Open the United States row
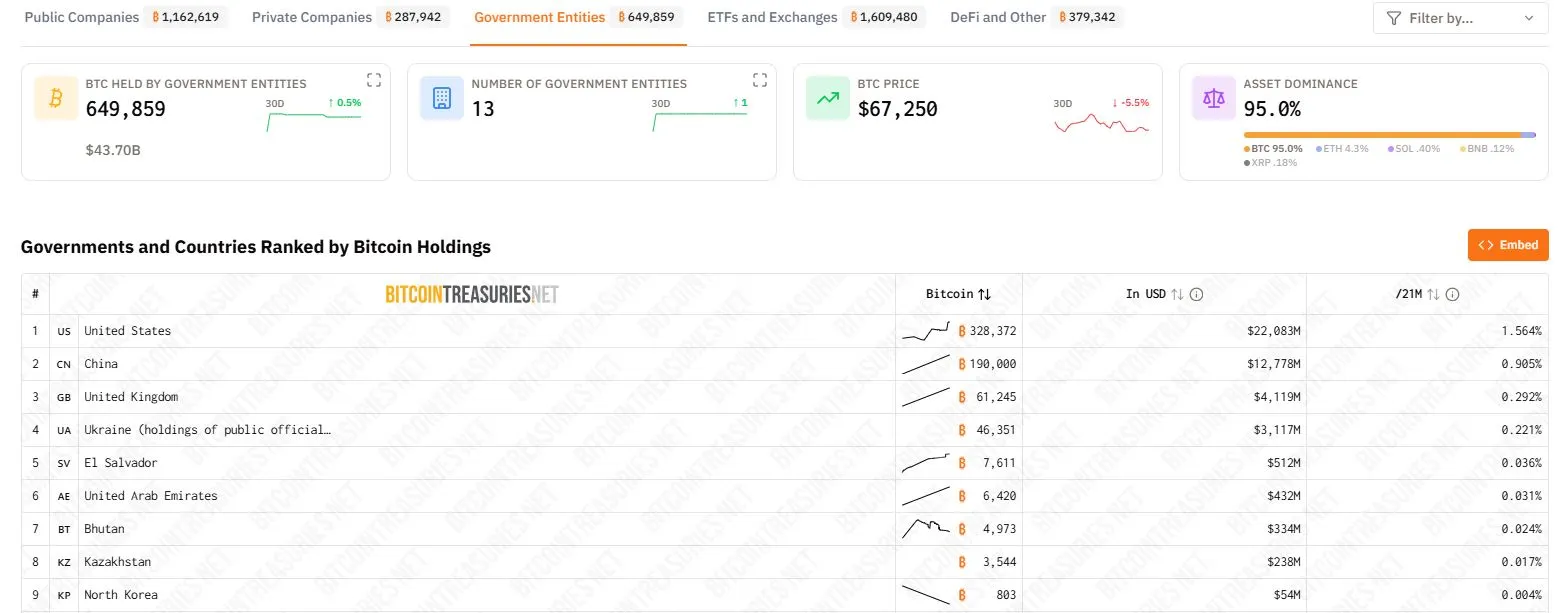Viewport: 1564px width, 613px height. coord(127,331)
